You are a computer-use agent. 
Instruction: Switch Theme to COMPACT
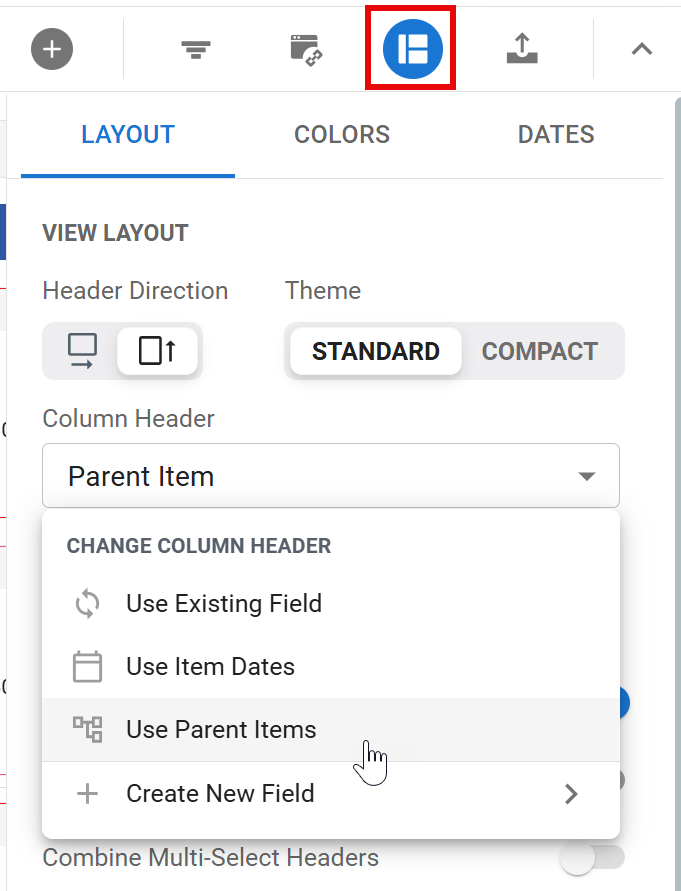(540, 351)
